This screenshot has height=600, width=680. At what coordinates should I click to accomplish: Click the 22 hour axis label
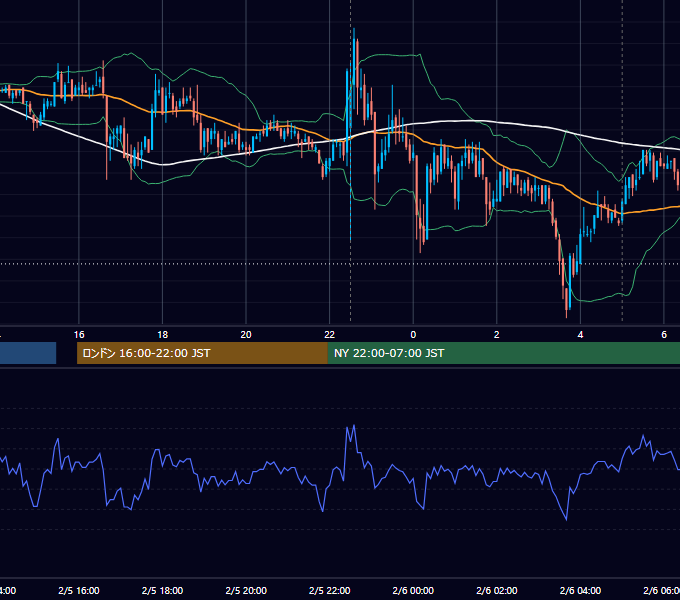pyautogui.click(x=330, y=335)
